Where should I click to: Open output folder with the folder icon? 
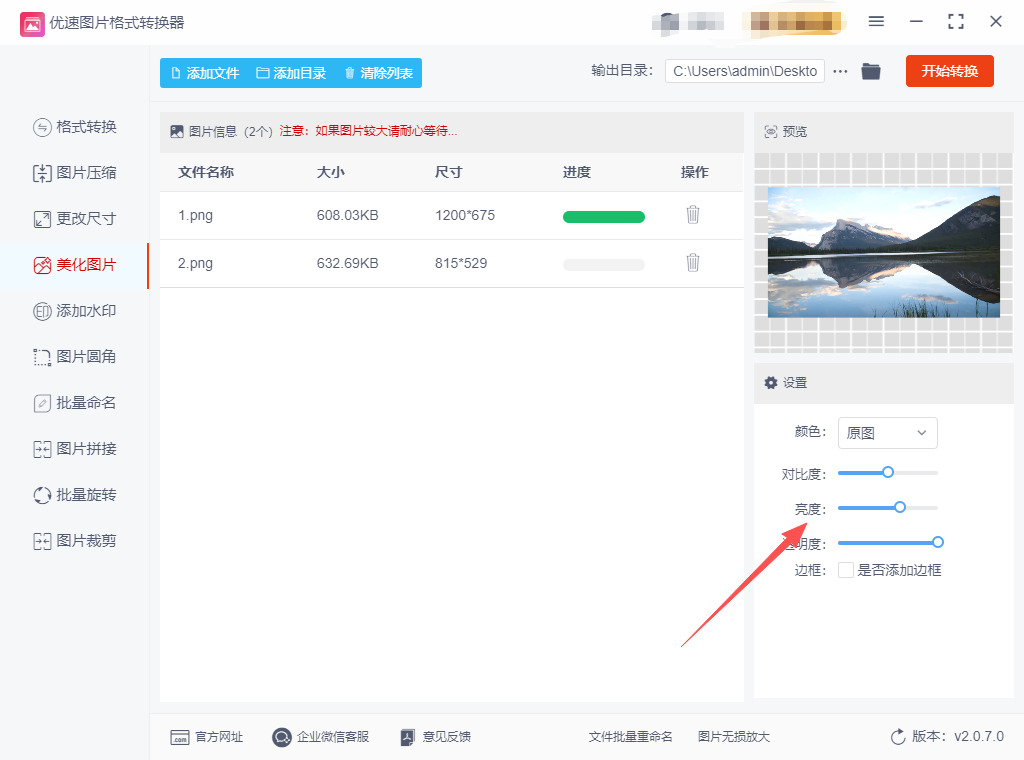point(871,71)
